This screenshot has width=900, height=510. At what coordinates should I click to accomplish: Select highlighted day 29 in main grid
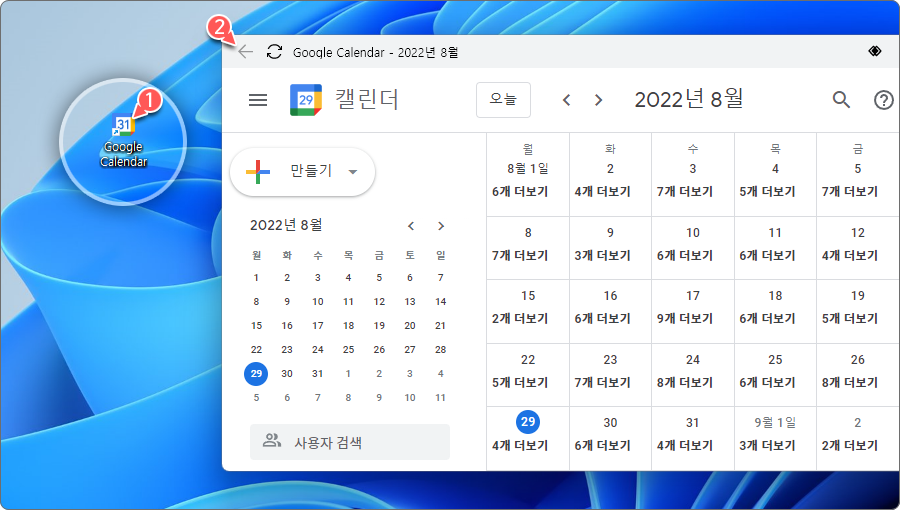pos(528,422)
